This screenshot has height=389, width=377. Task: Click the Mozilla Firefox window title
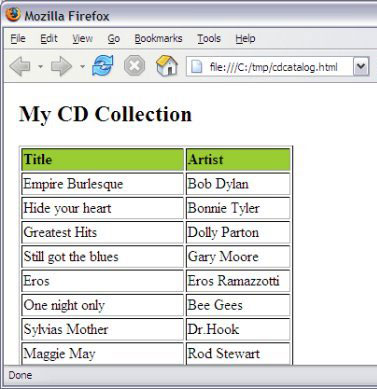tap(67, 16)
